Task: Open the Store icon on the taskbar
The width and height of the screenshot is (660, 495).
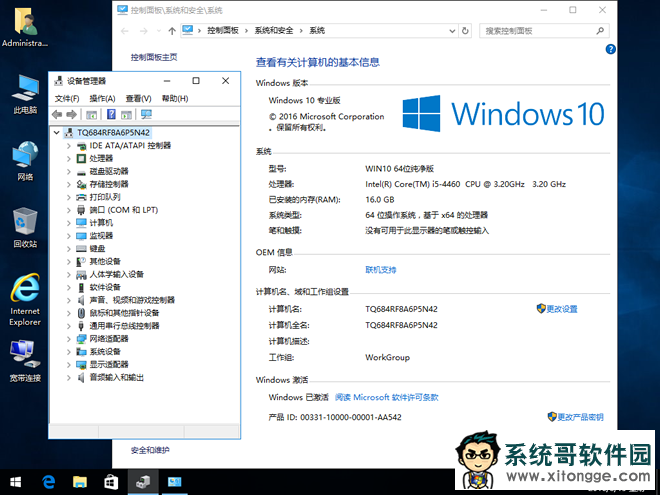Action: click(x=111, y=482)
